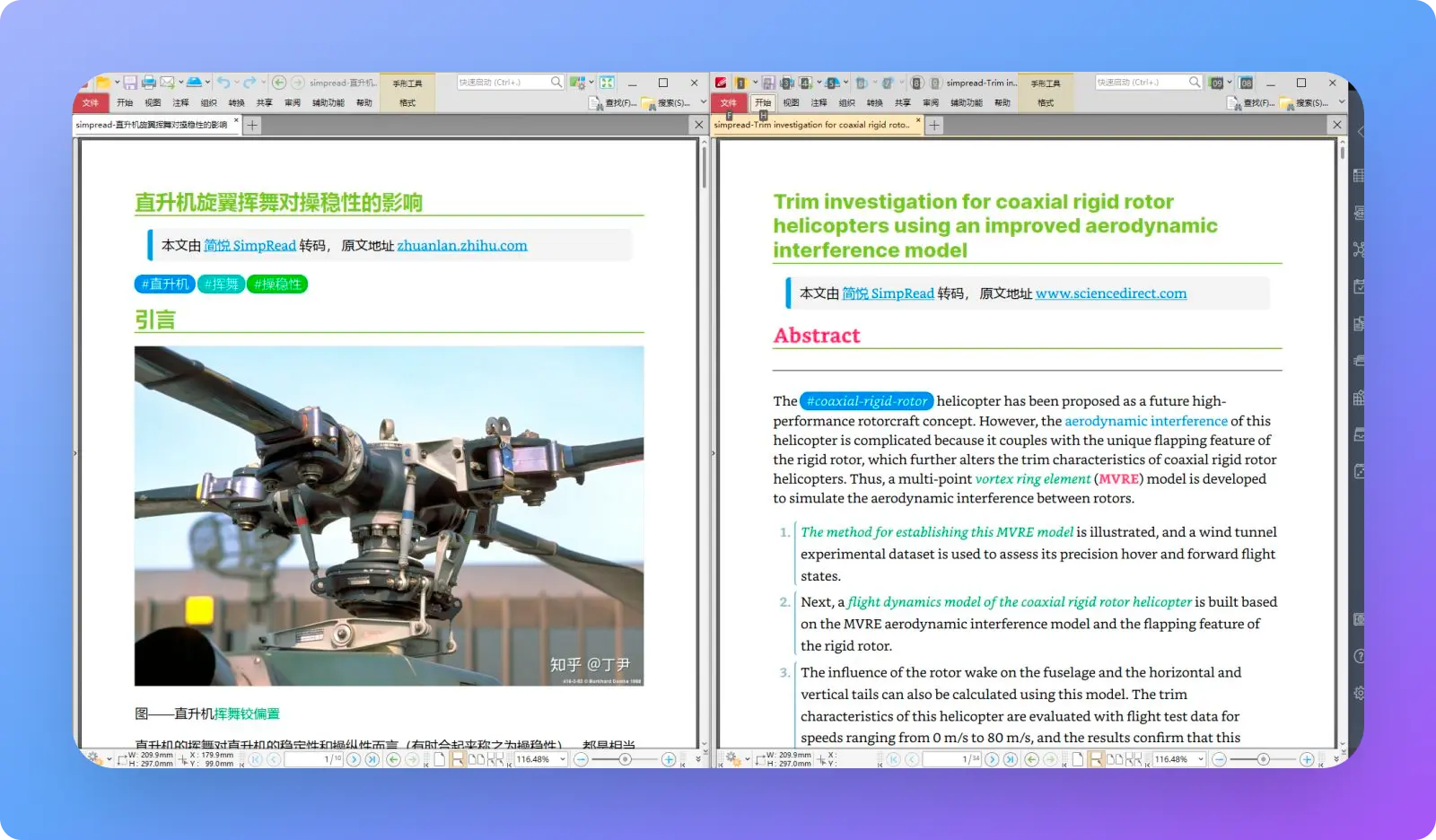Select two-page continuous layout in left window
This screenshot has height=840, width=1436.
495,759
